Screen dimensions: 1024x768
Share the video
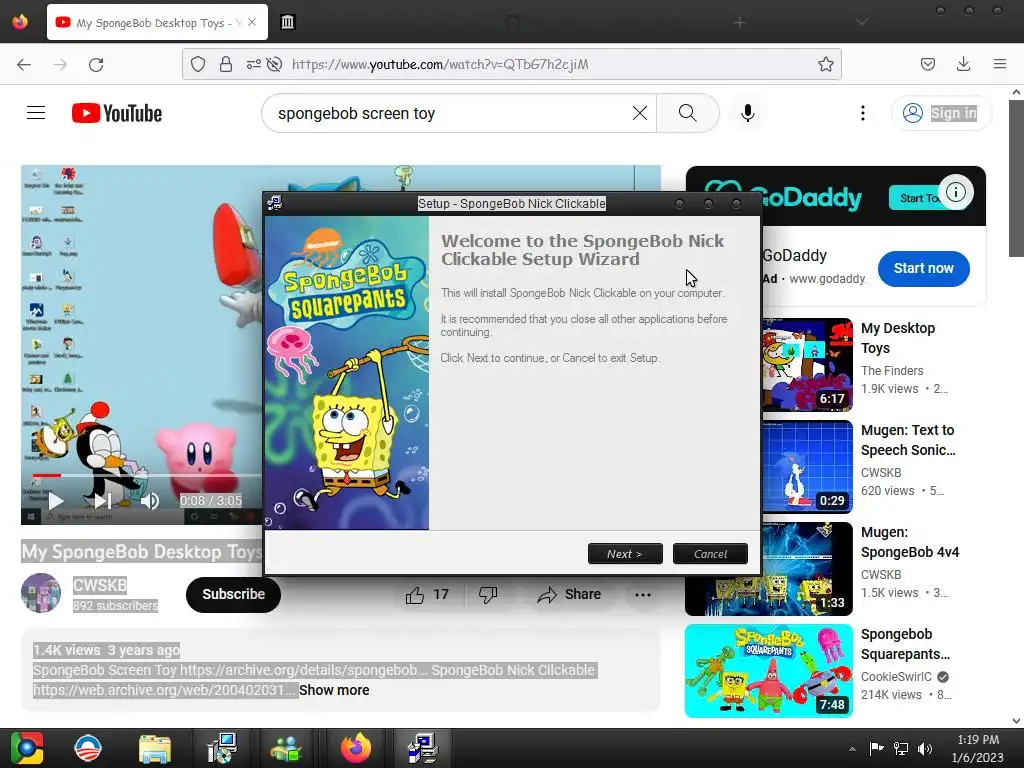569,594
